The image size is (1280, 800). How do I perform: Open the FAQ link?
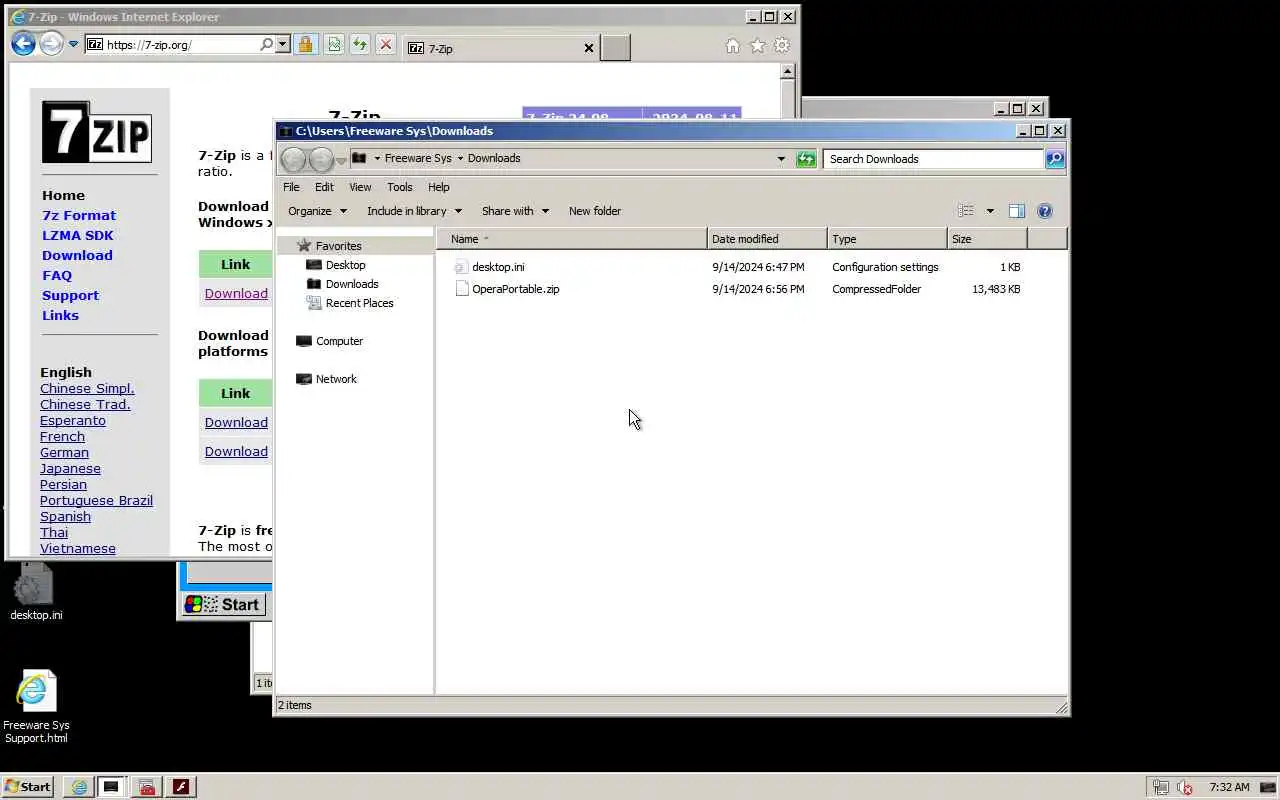click(57, 275)
